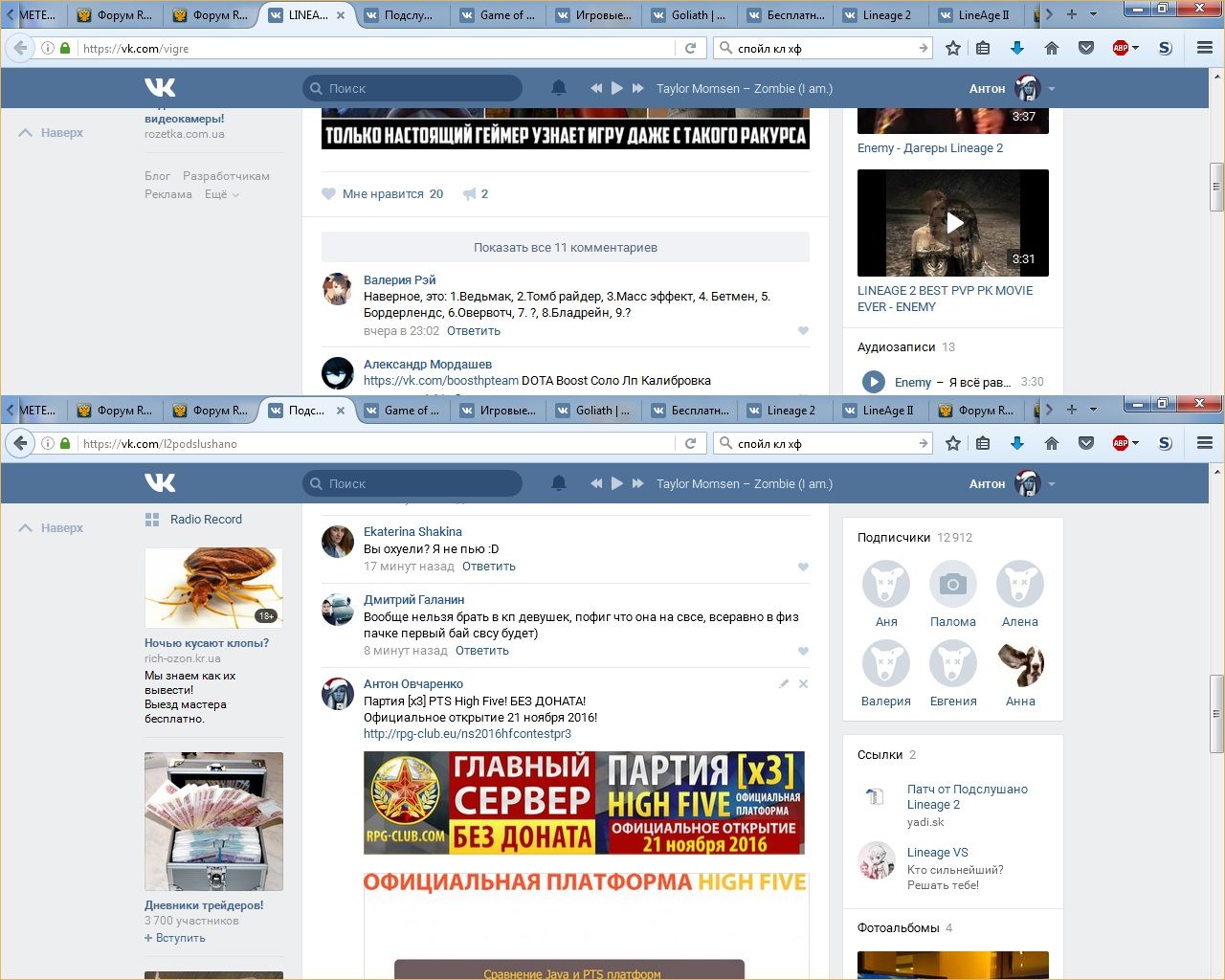The width and height of the screenshot is (1225, 980).
Task: Click subscriber Анна's avatar
Action: click(1019, 664)
